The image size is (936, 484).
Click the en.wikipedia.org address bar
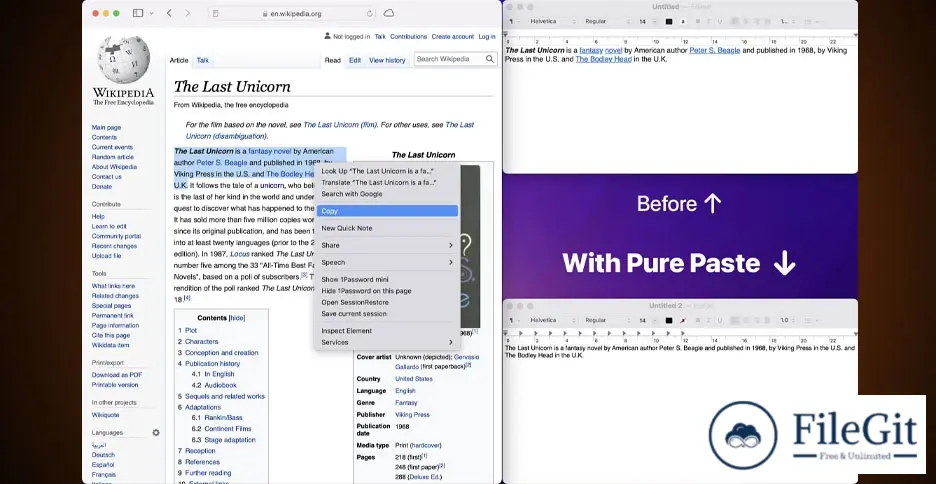(292, 13)
